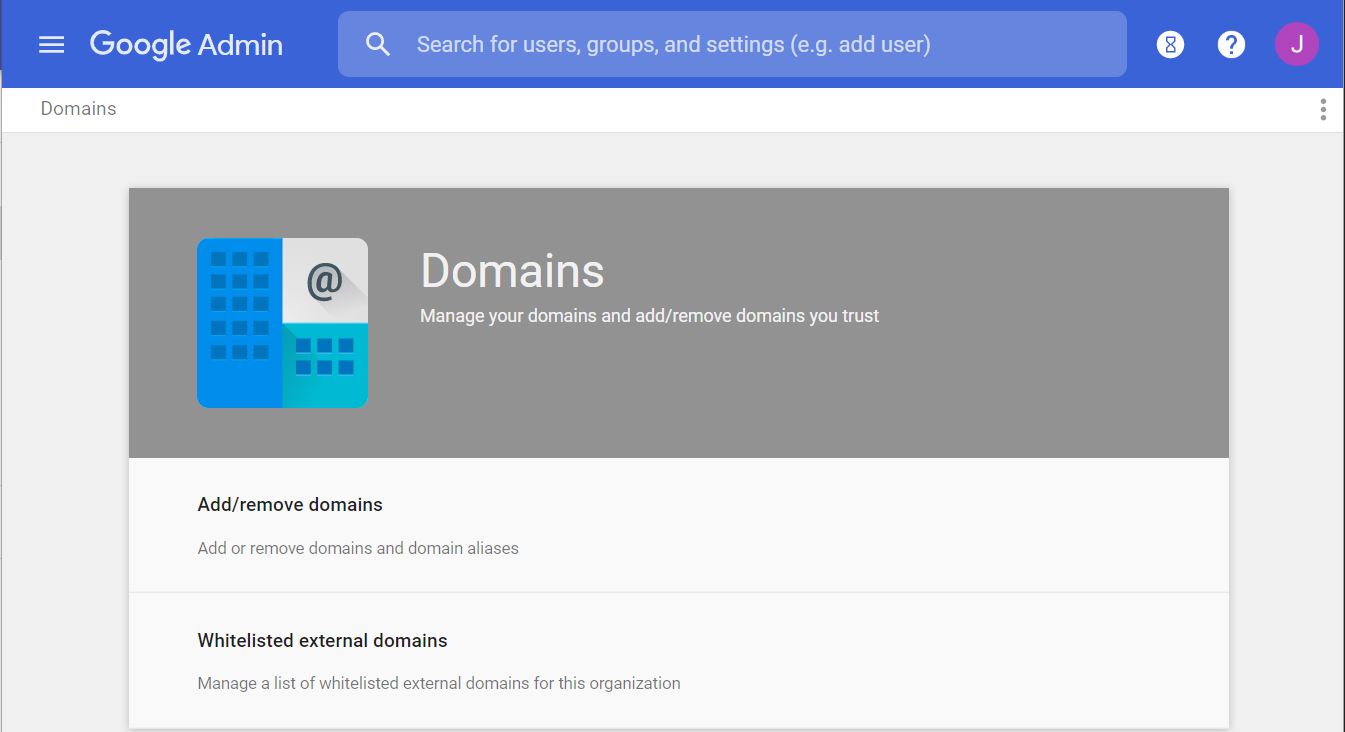Click the Domains page heading
This screenshot has width=1345, height=732.
512,271
